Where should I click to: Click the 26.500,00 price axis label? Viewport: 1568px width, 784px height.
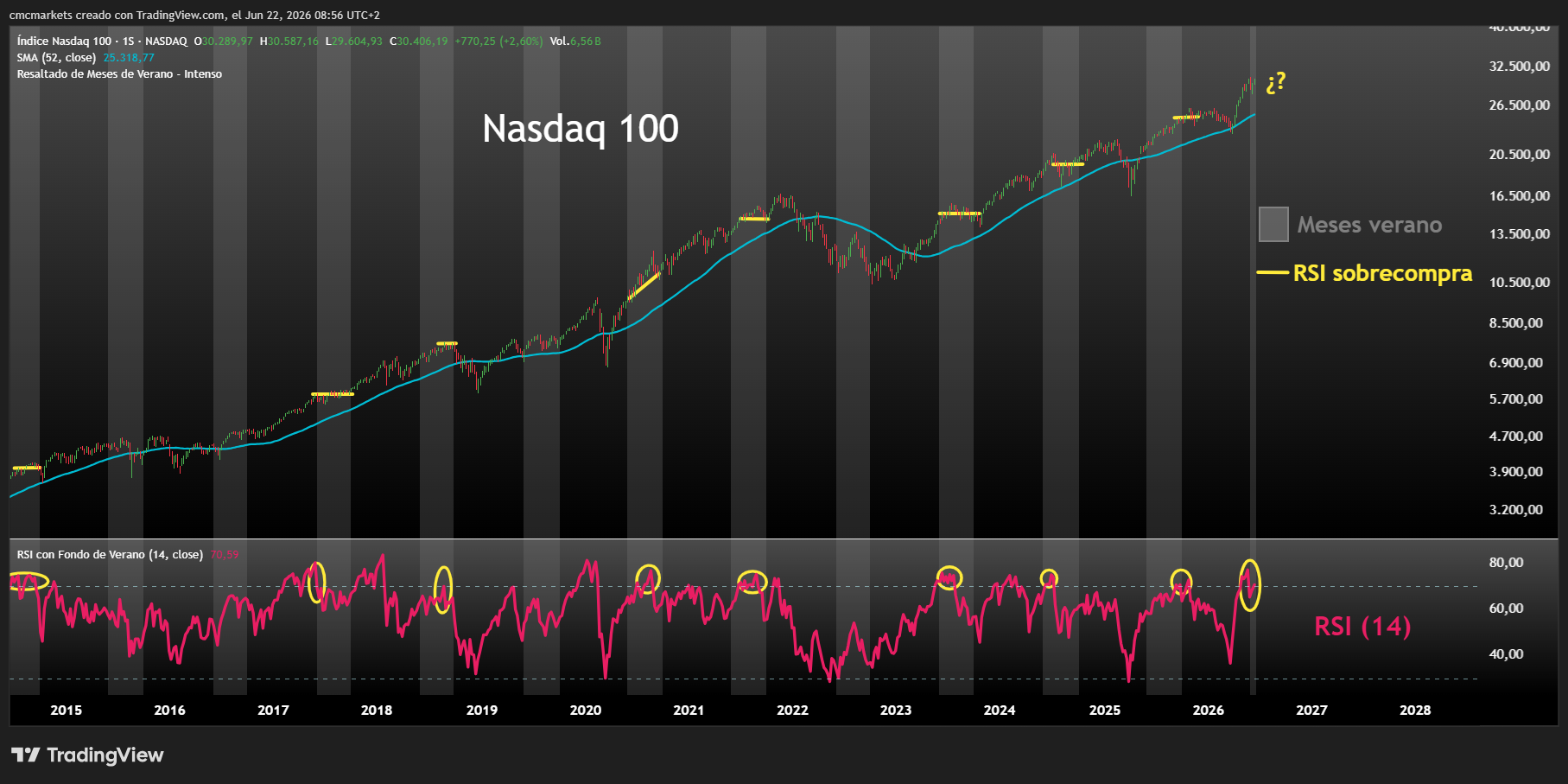click(1520, 105)
